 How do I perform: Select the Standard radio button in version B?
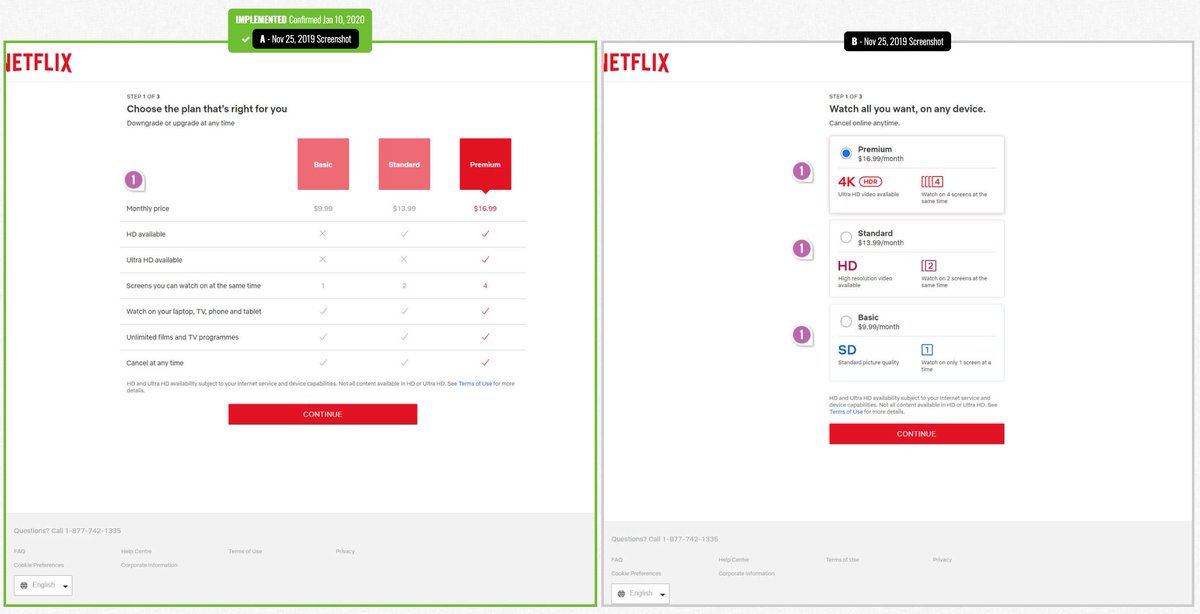[x=846, y=237]
